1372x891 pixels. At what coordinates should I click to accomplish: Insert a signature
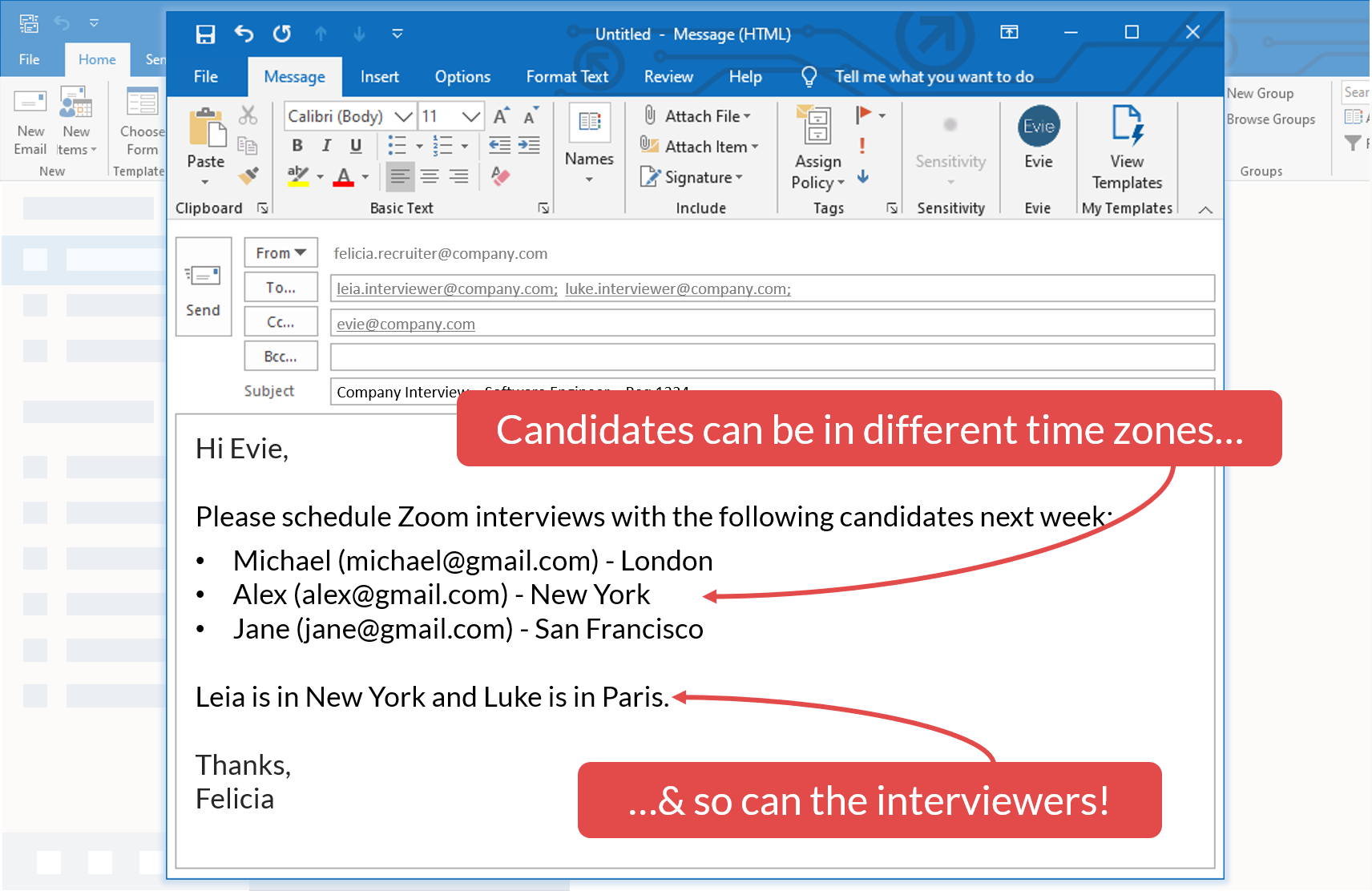(x=691, y=178)
